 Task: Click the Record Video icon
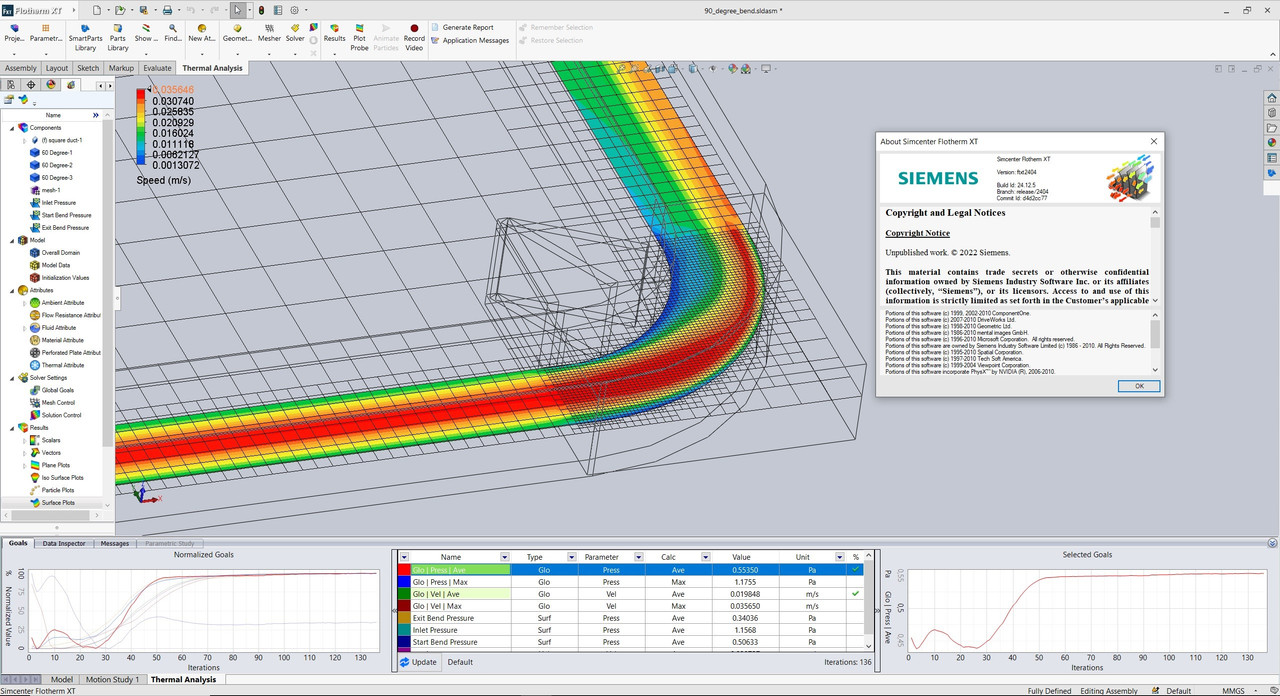tap(414, 33)
